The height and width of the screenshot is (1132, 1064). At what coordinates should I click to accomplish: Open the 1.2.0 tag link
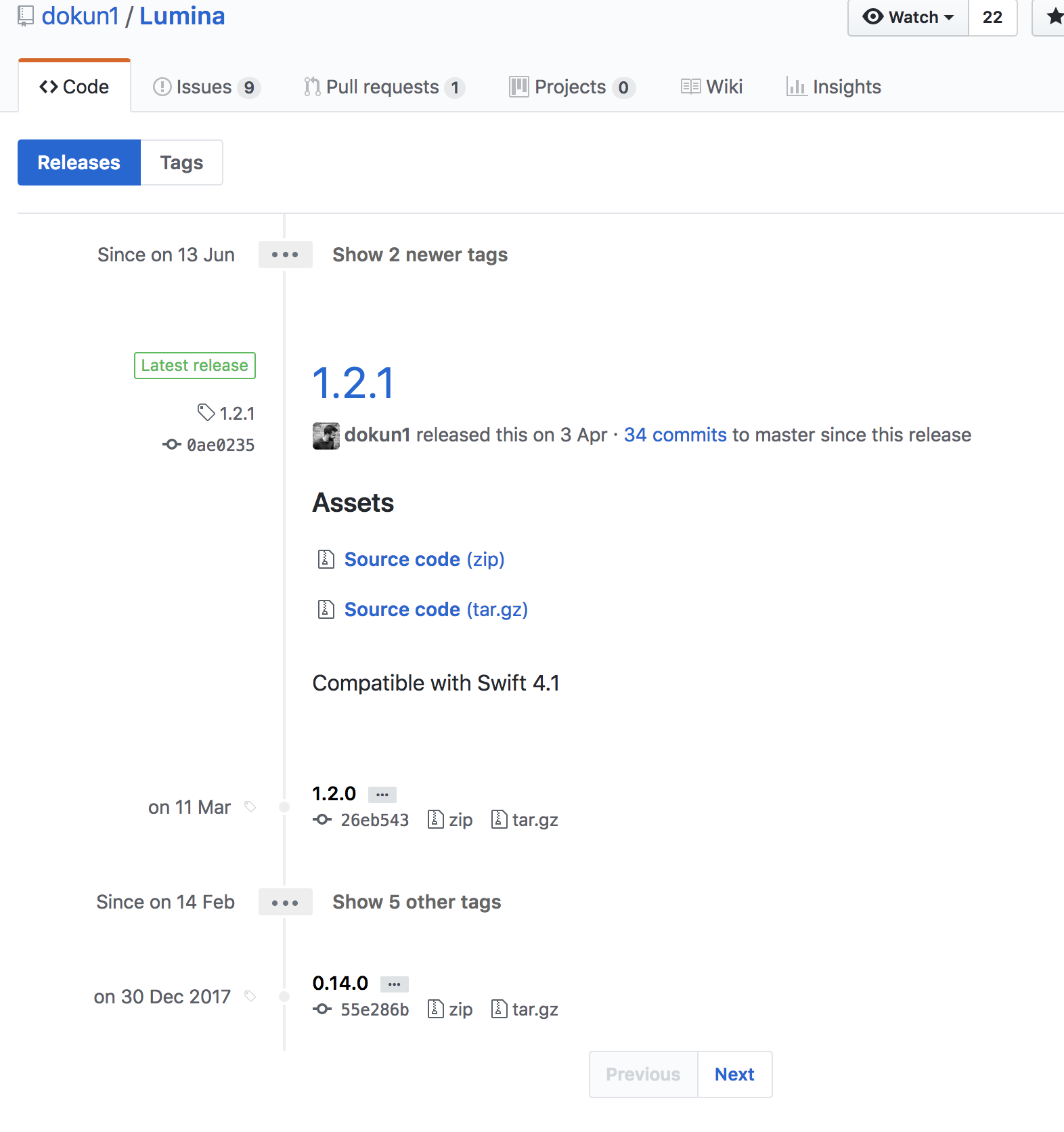[334, 793]
